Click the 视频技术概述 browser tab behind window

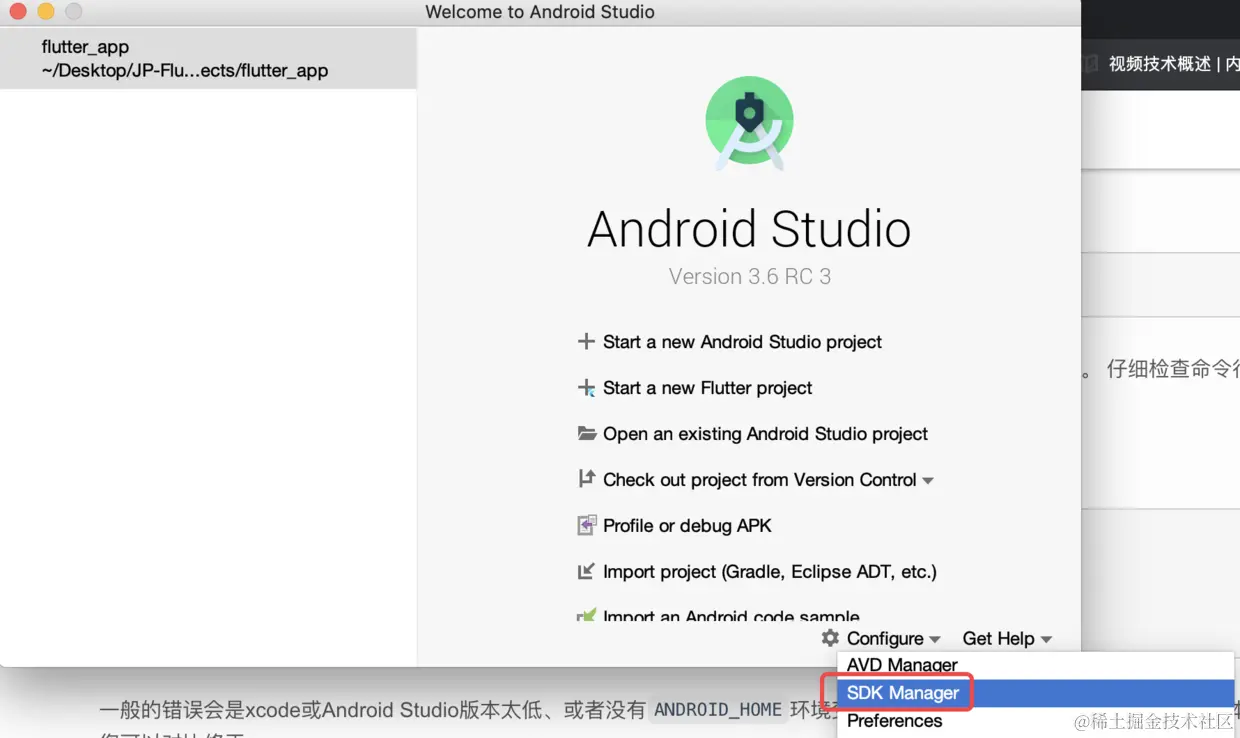click(1160, 64)
